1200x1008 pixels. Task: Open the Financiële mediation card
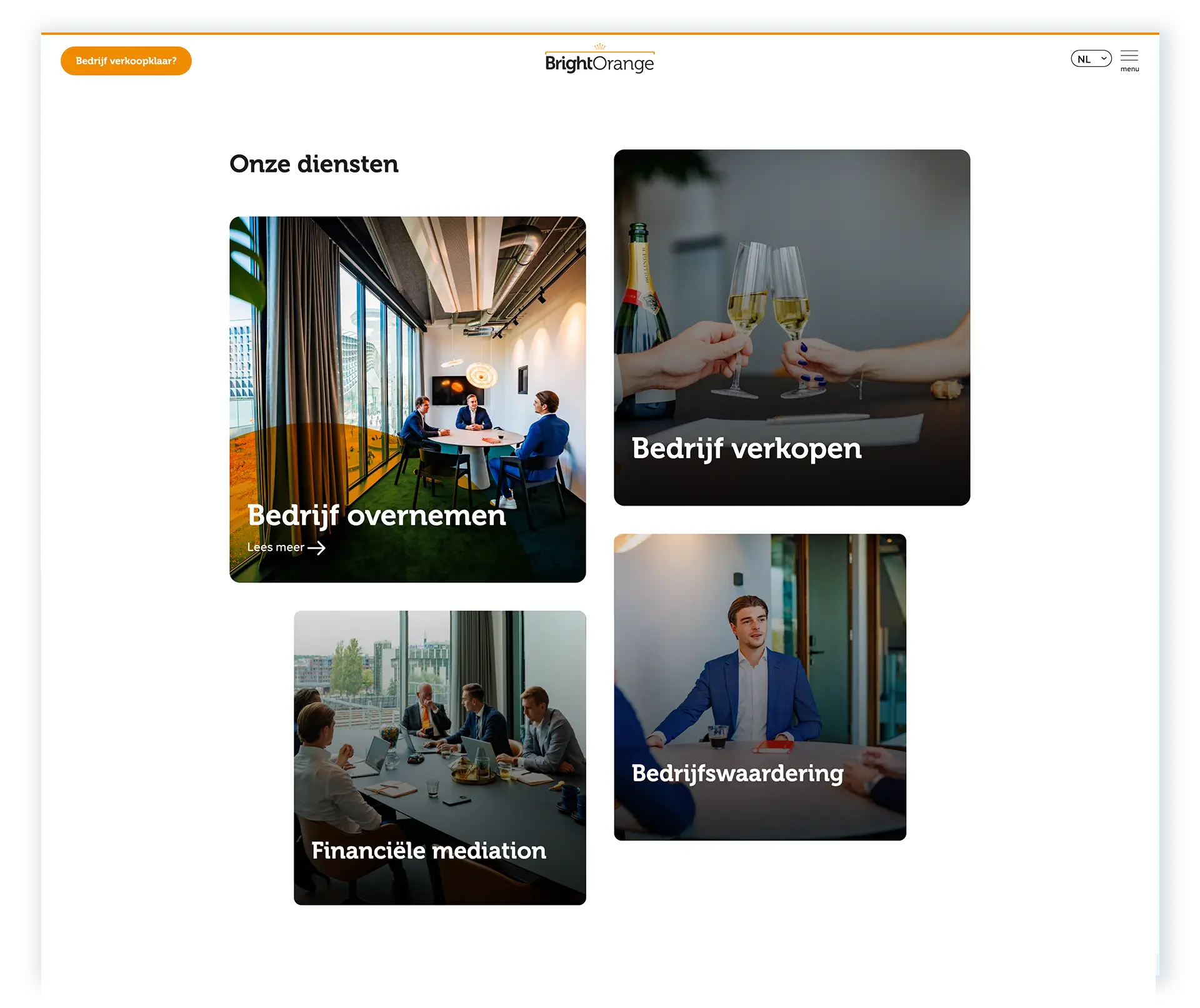(440, 757)
